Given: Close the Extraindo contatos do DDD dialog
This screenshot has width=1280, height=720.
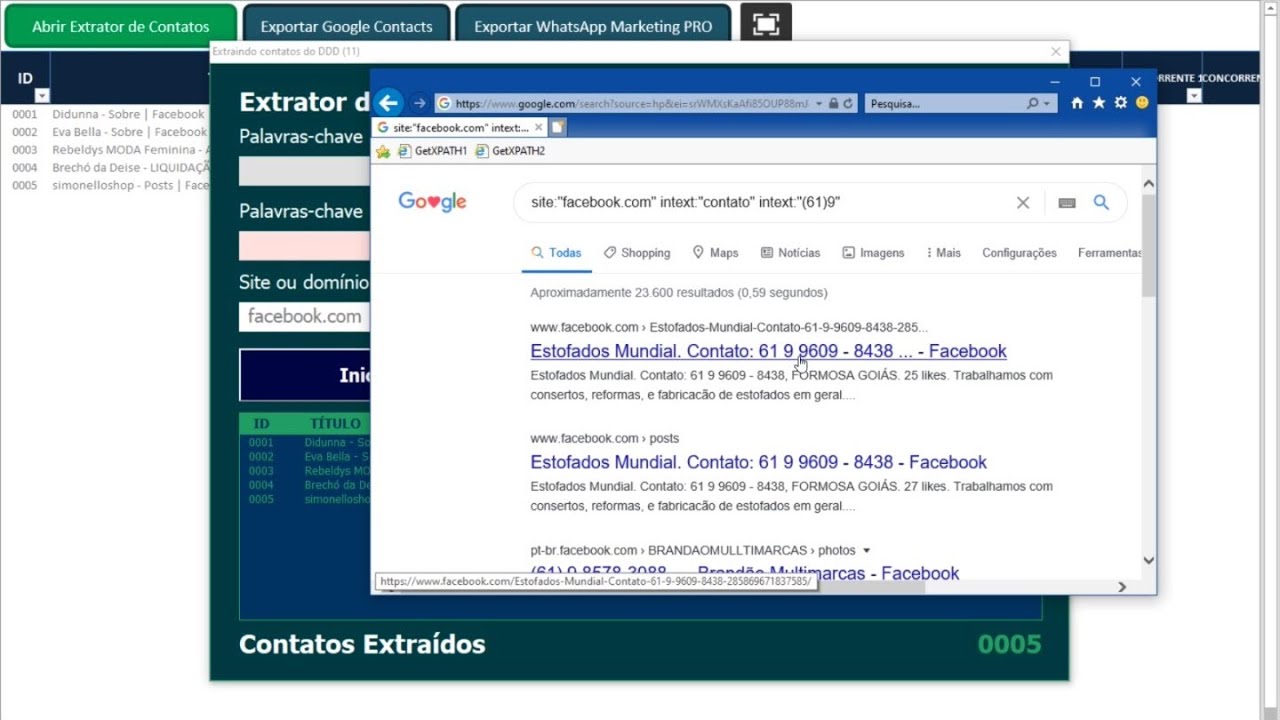Looking at the screenshot, I should 1056,51.
